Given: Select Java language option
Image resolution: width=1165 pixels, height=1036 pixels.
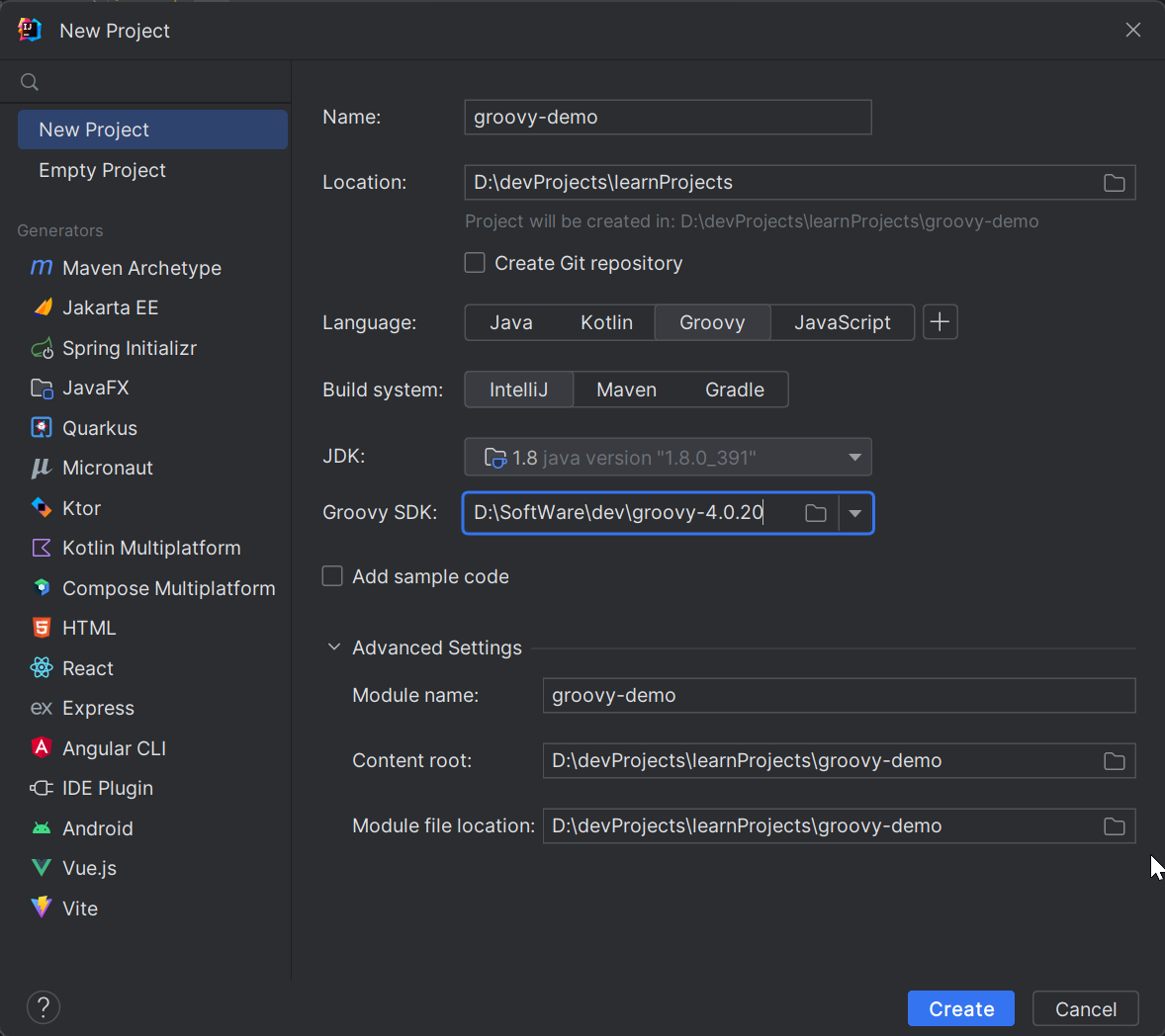Looking at the screenshot, I should [x=511, y=322].
